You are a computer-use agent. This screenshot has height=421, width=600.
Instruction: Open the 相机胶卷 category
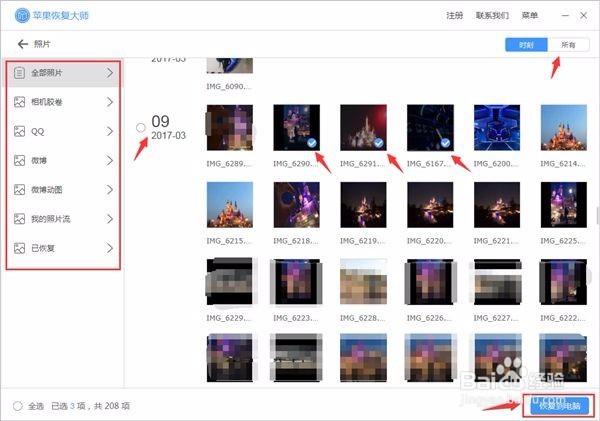pyautogui.click(x=63, y=102)
